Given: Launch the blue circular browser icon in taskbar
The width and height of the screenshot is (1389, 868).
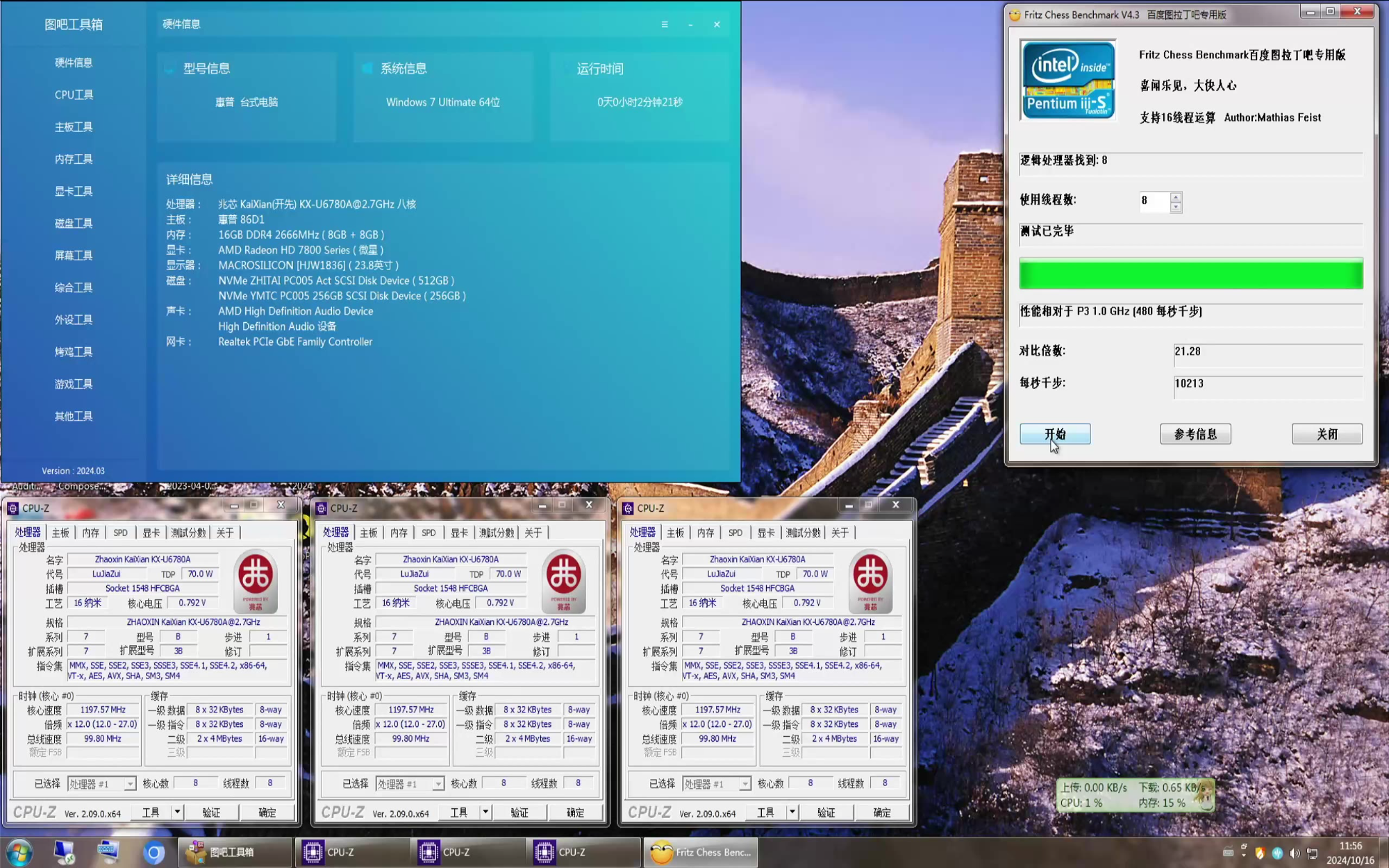Looking at the screenshot, I should point(153,852).
